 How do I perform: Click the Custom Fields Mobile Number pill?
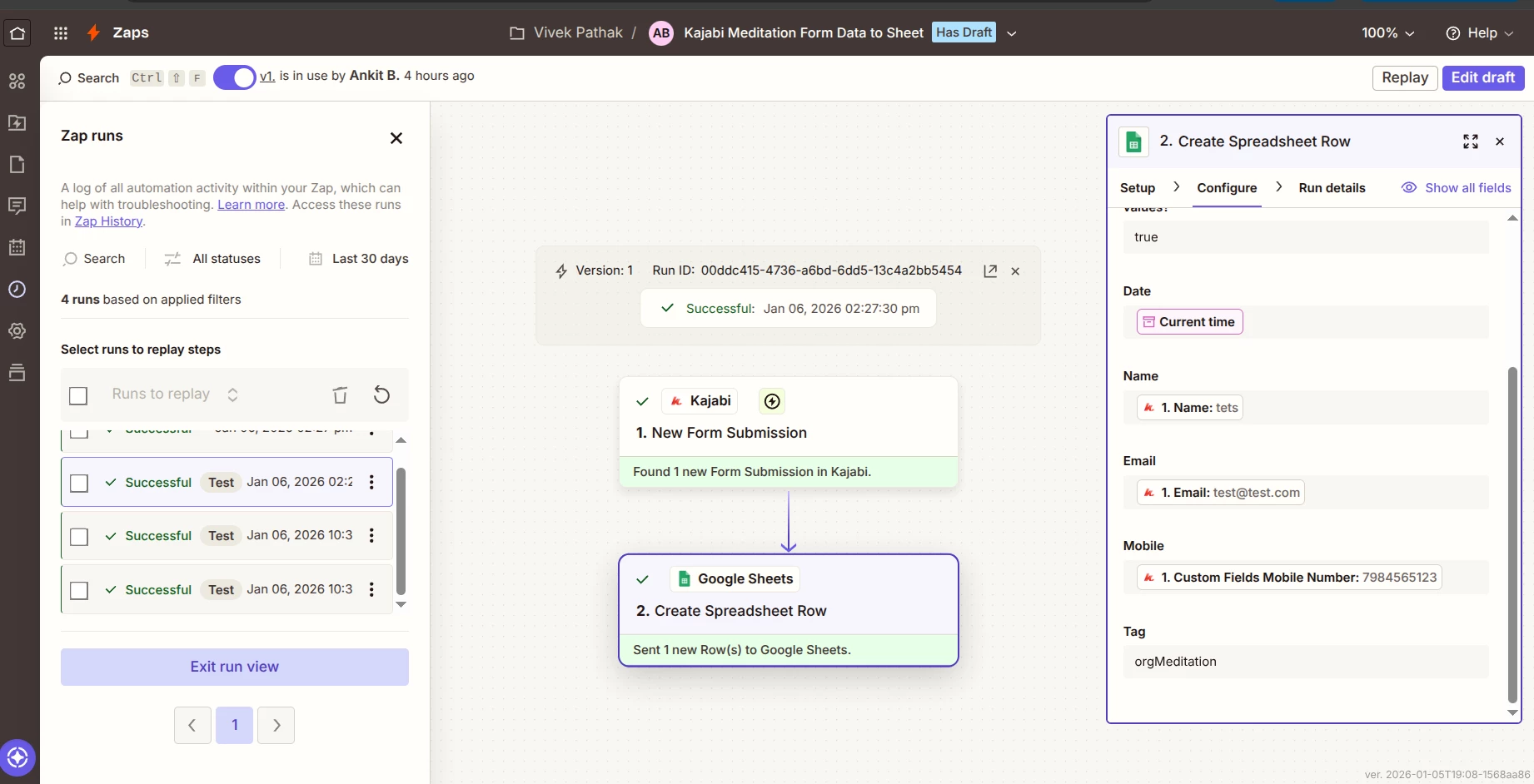(x=1289, y=578)
